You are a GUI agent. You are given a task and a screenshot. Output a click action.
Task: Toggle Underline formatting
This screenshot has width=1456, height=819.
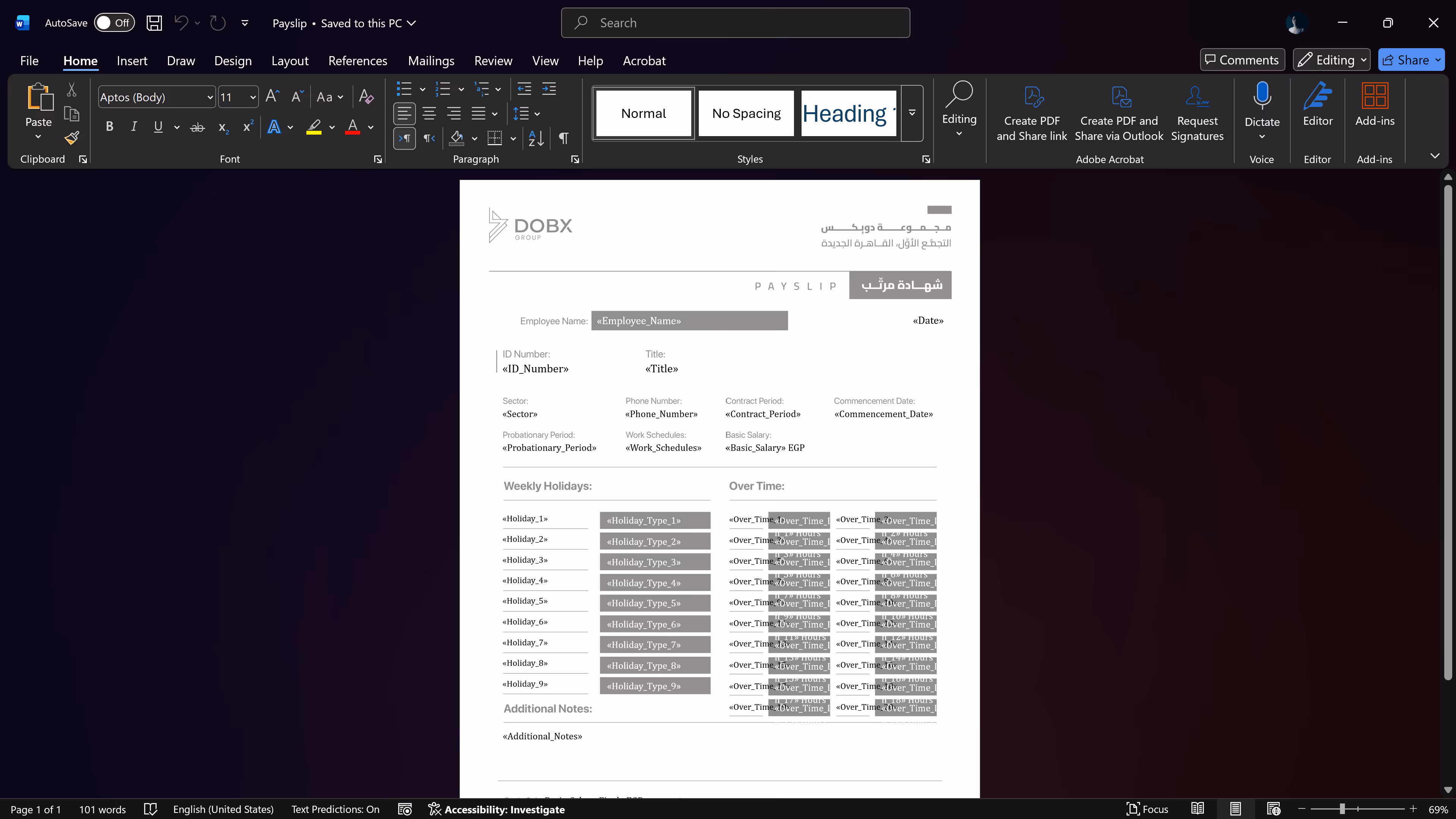158,127
